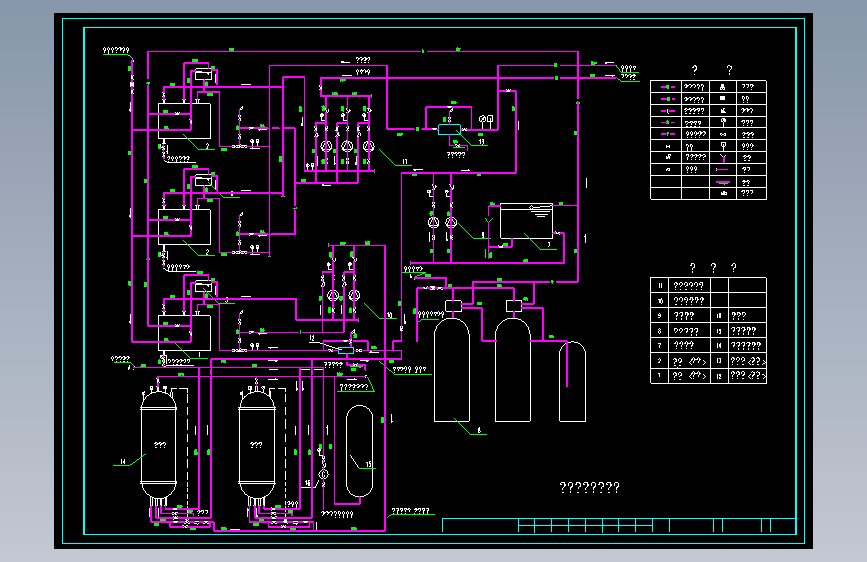Viewport: 867px width, 562px height.
Task: Click callout number 6 below tall tank
Action: click(479, 430)
